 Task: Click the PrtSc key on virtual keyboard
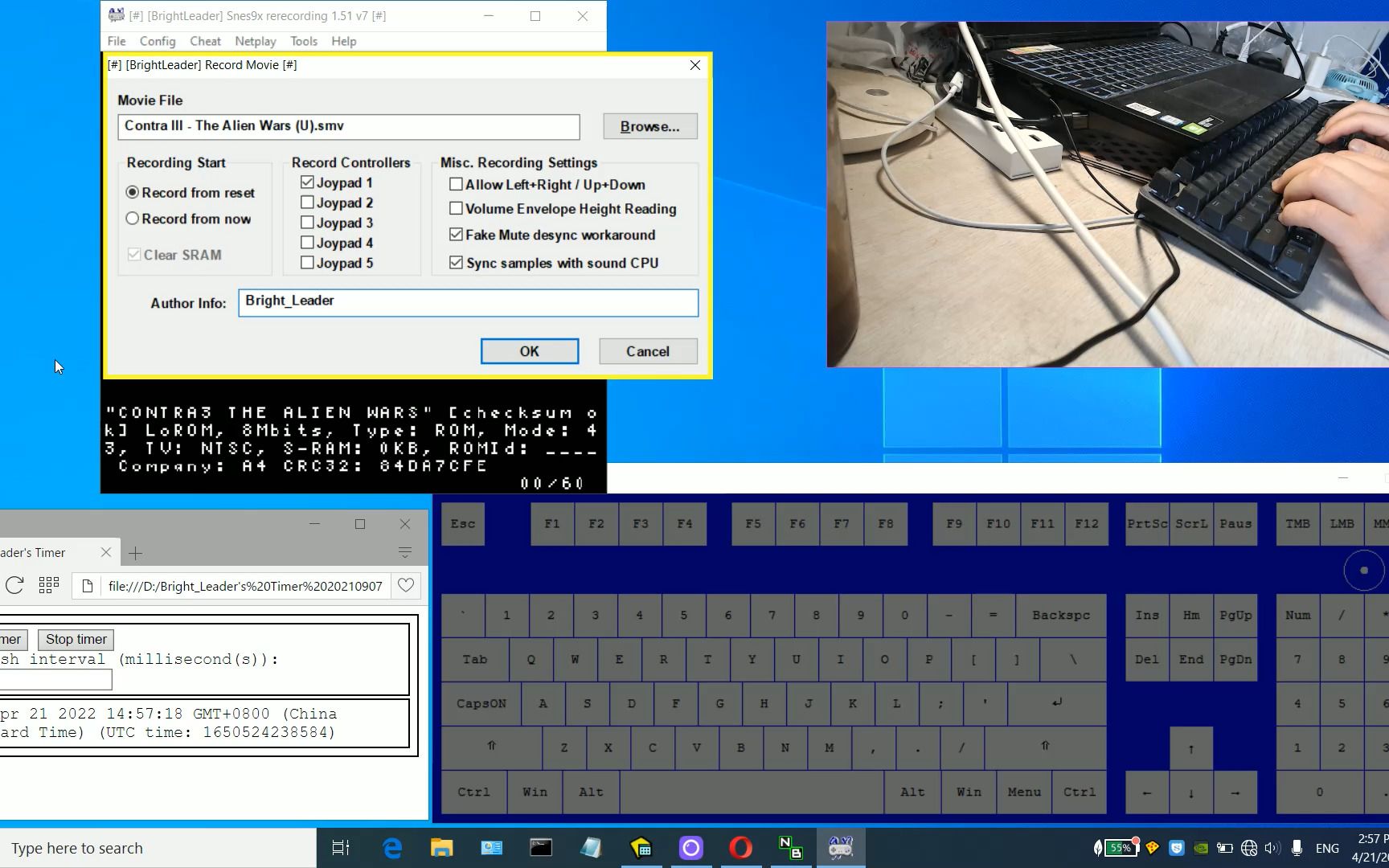[x=1147, y=524]
